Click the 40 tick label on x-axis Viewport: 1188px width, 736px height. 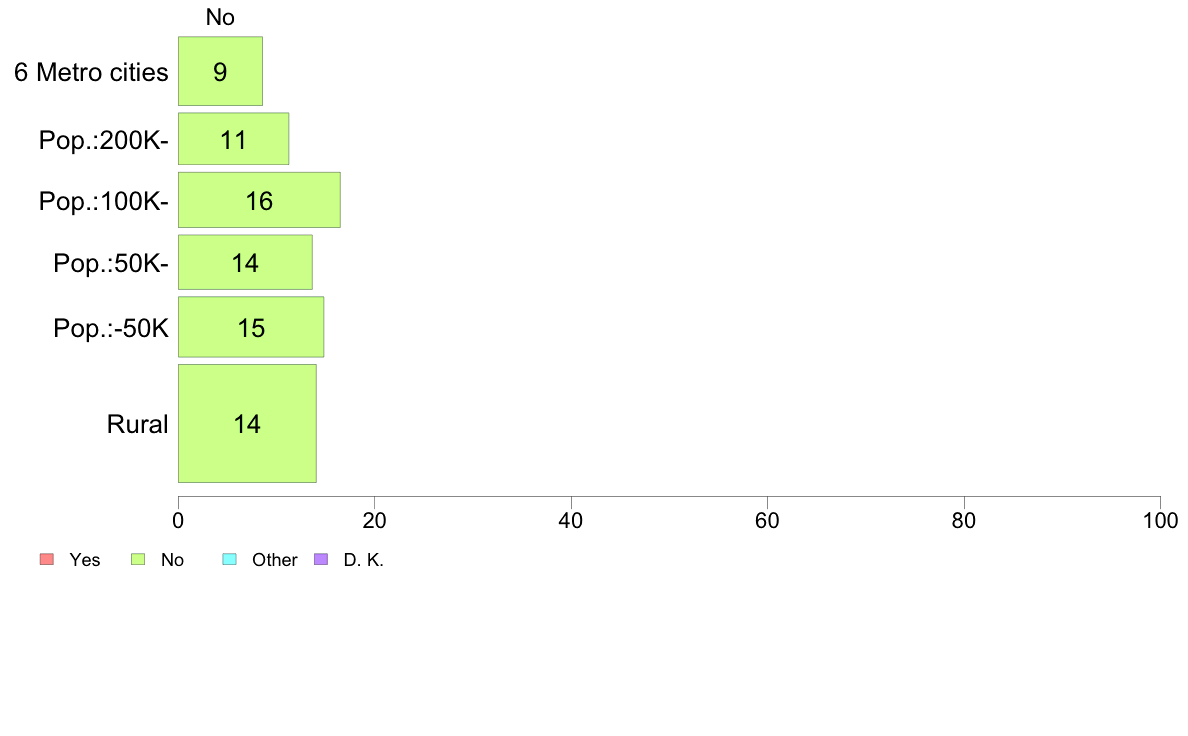pyautogui.click(x=571, y=520)
